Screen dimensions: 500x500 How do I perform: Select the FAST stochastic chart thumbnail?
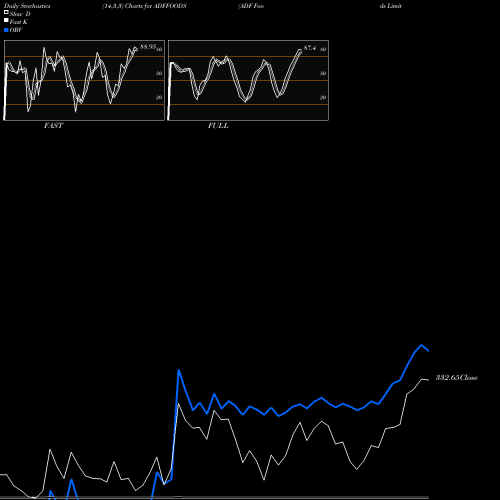coord(84,80)
